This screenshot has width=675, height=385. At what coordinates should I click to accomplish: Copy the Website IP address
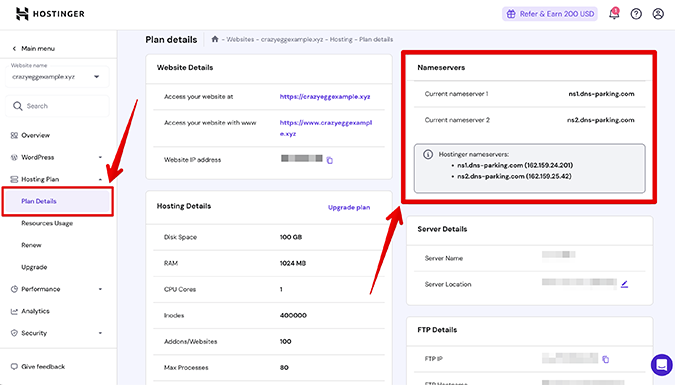(x=330, y=160)
